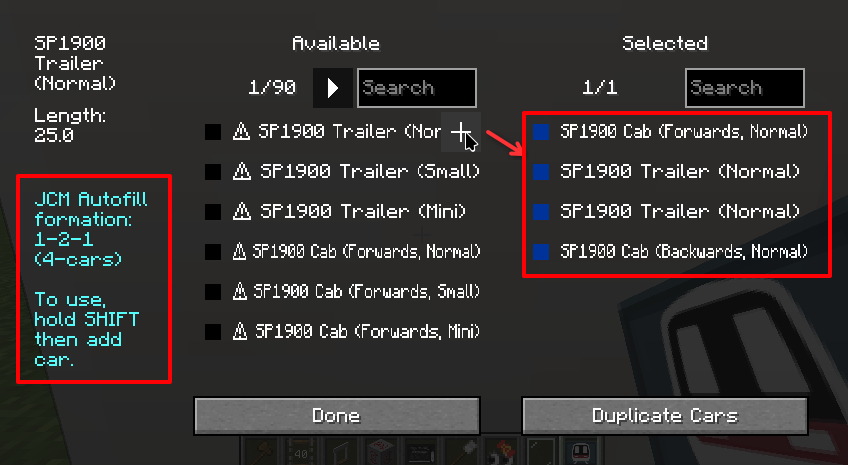Choose SP1900 Cab (Forwards, Small) in the Available list

pyautogui.click(x=342, y=291)
